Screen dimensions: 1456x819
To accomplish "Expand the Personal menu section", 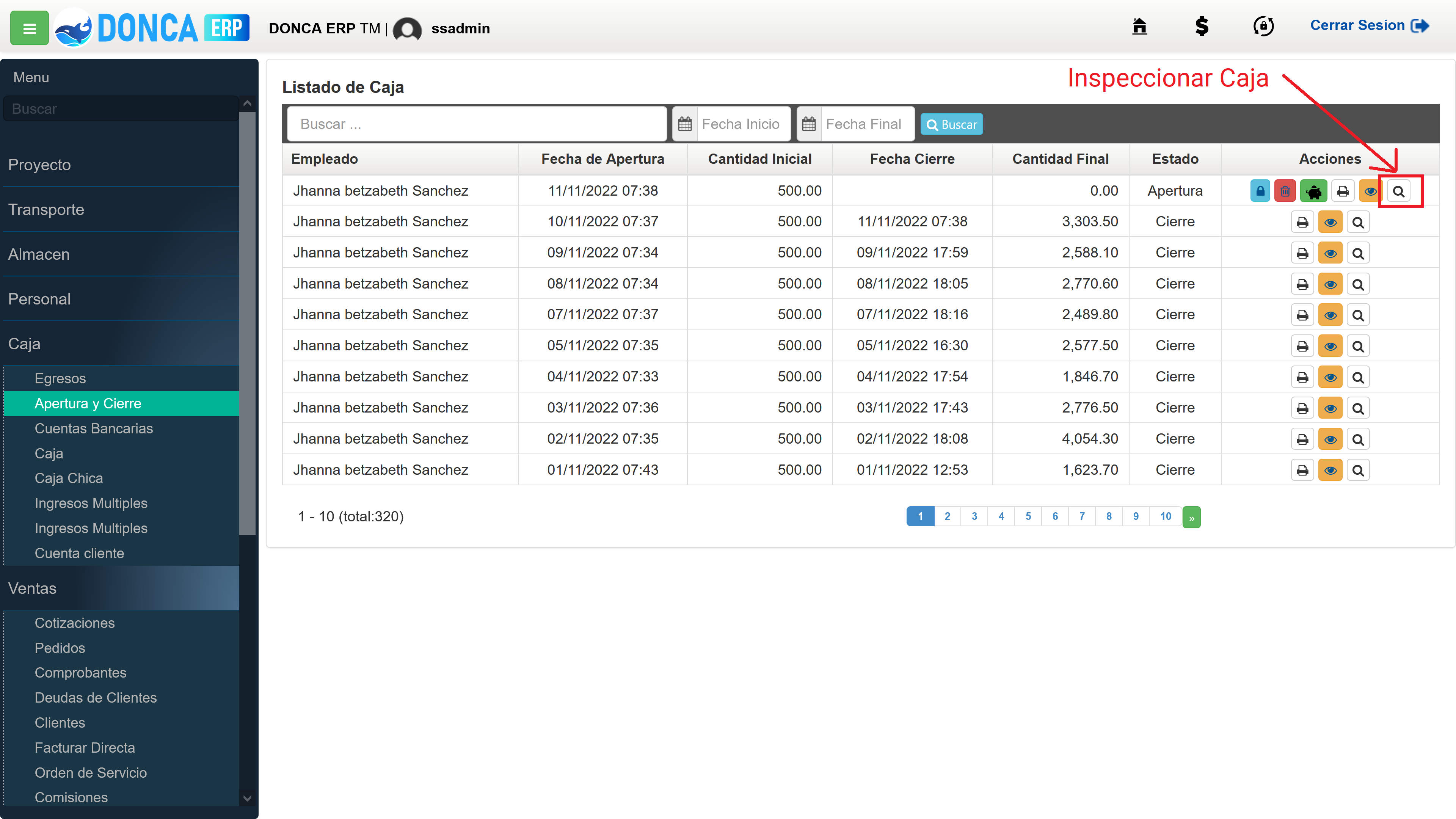I will click(121, 299).
